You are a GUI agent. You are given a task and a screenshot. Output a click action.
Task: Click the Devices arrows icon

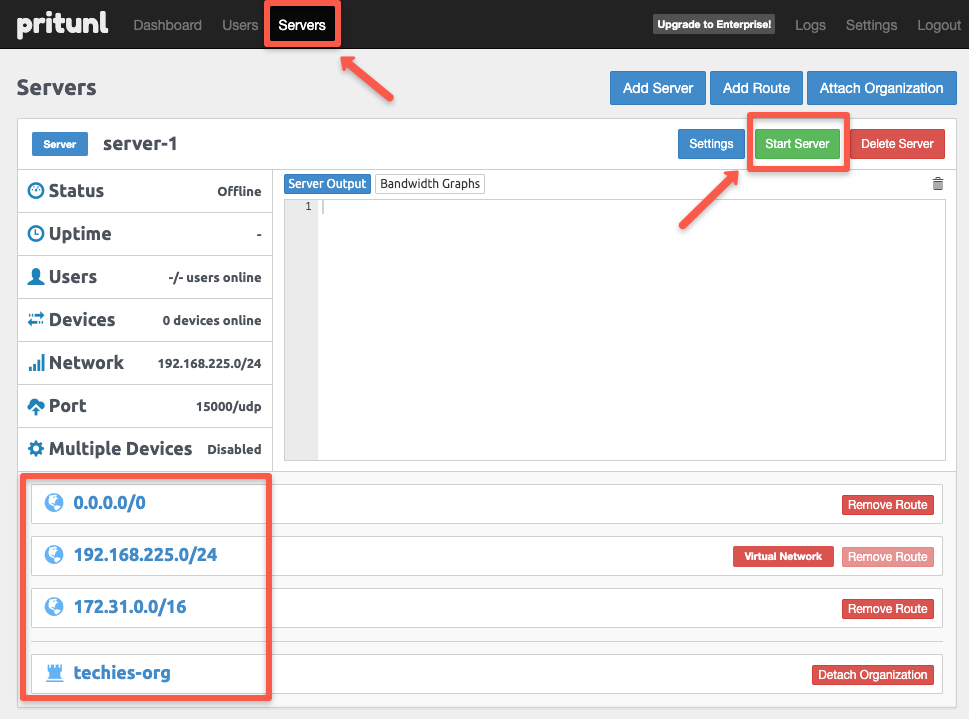pyautogui.click(x=36, y=319)
